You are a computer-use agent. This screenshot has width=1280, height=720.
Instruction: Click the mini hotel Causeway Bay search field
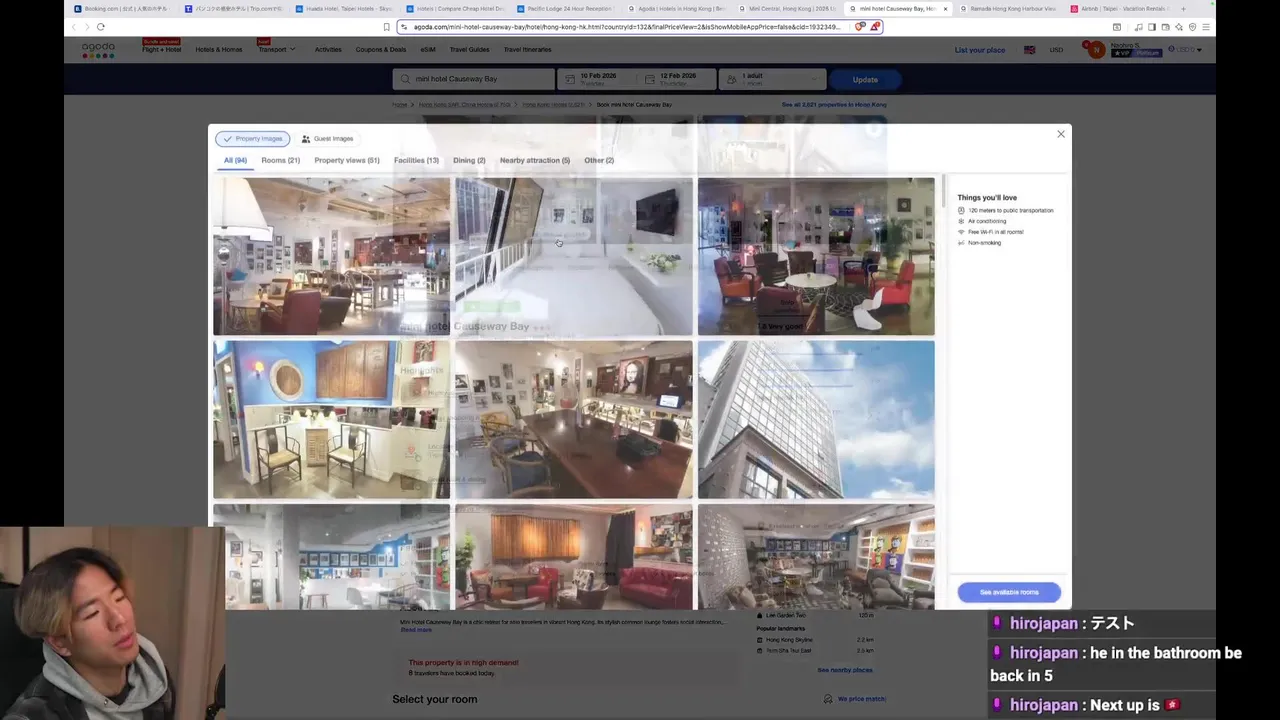coord(474,79)
